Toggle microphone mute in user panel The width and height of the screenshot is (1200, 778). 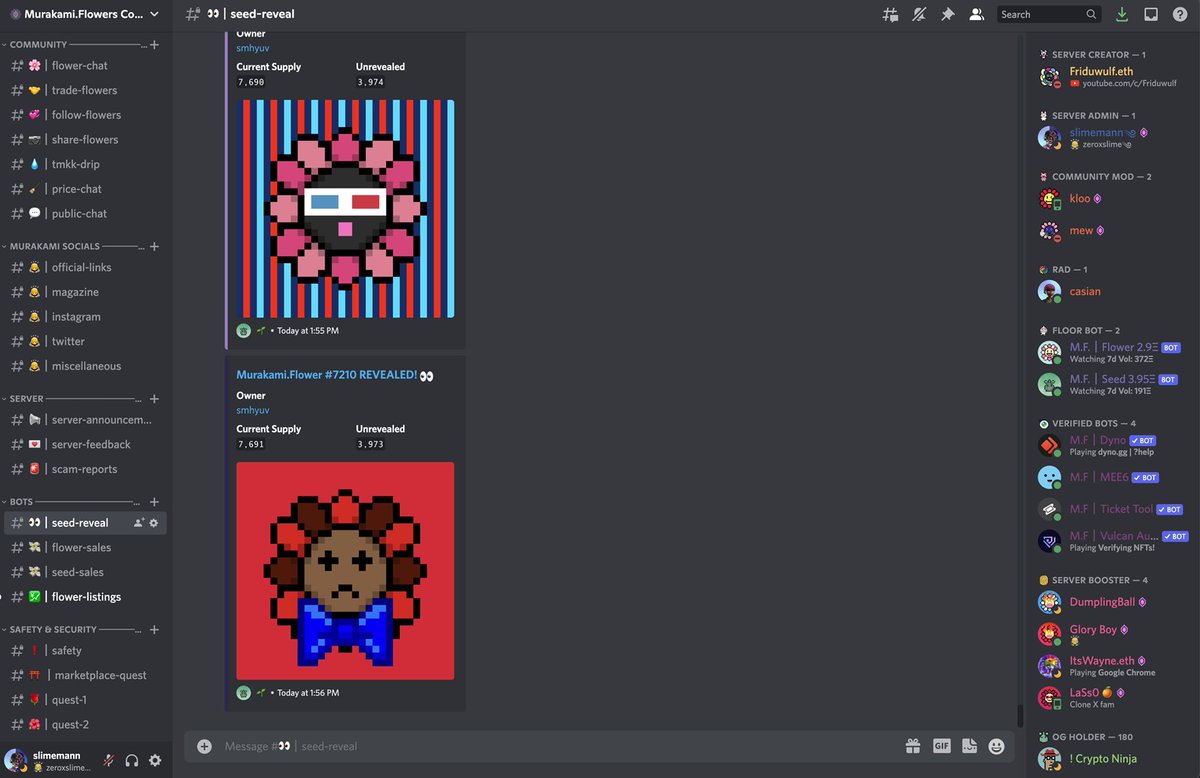click(x=109, y=760)
